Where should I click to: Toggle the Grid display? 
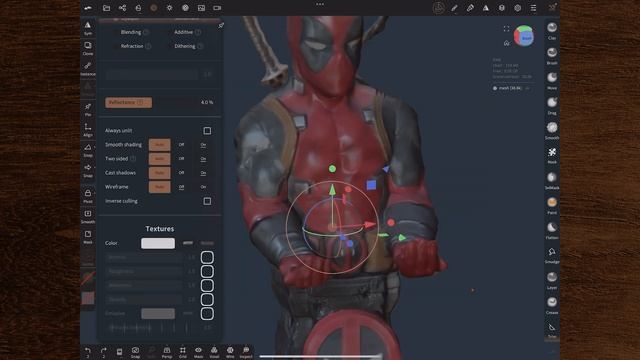(182, 353)
